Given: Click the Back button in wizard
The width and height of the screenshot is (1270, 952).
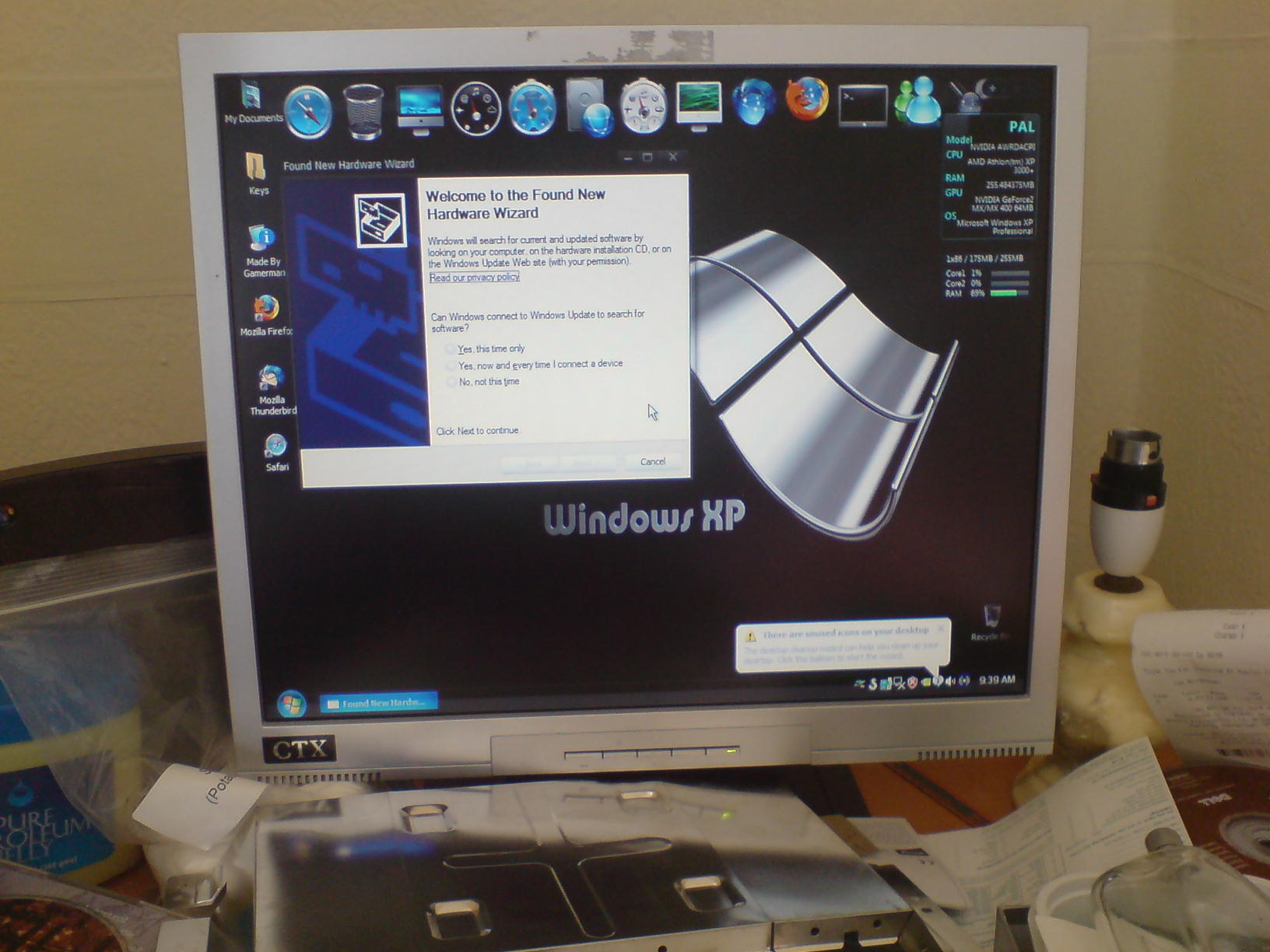Looking at the screenshot, I should coord(529,464).
